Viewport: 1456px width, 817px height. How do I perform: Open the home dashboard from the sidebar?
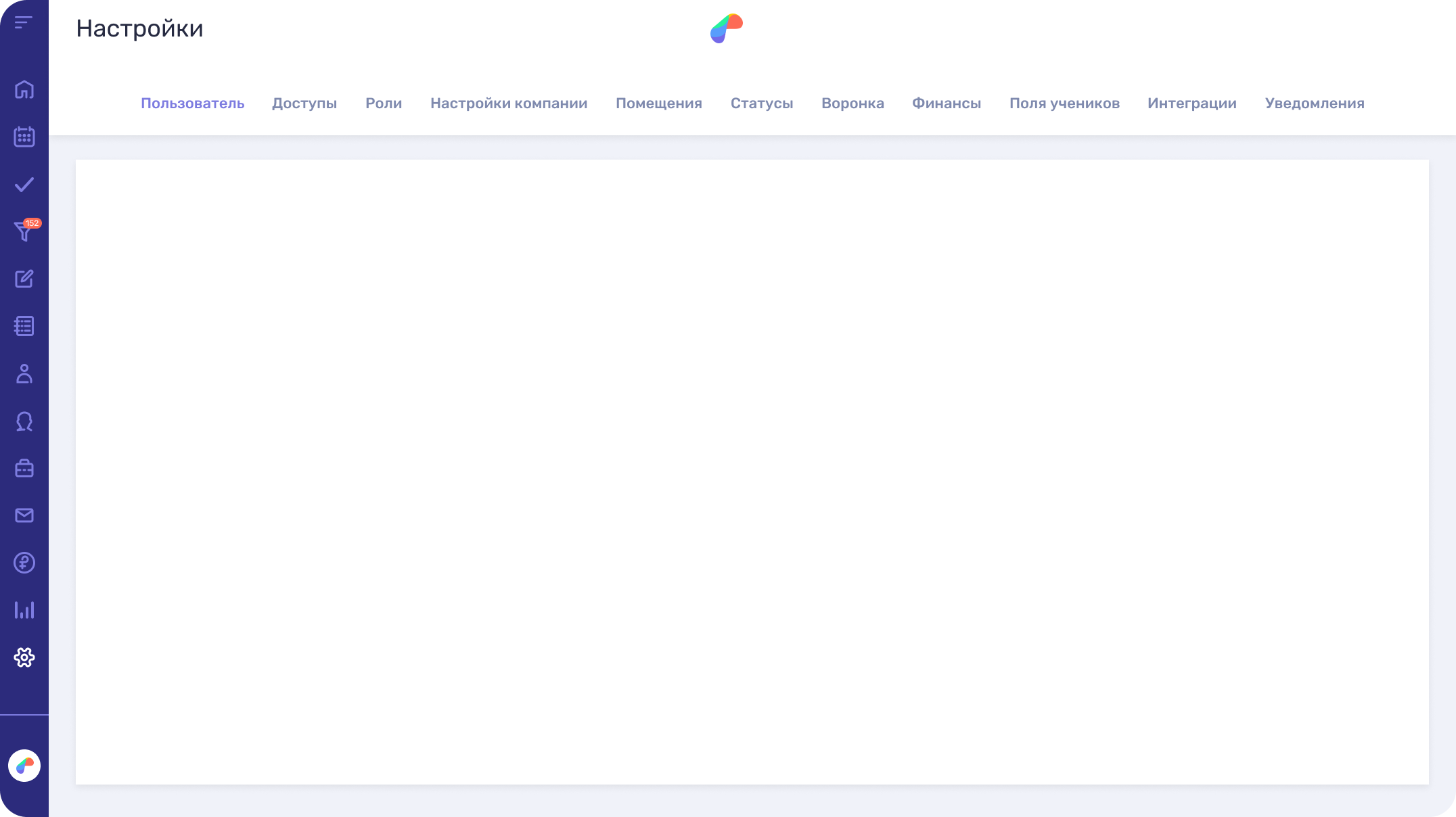24,89
